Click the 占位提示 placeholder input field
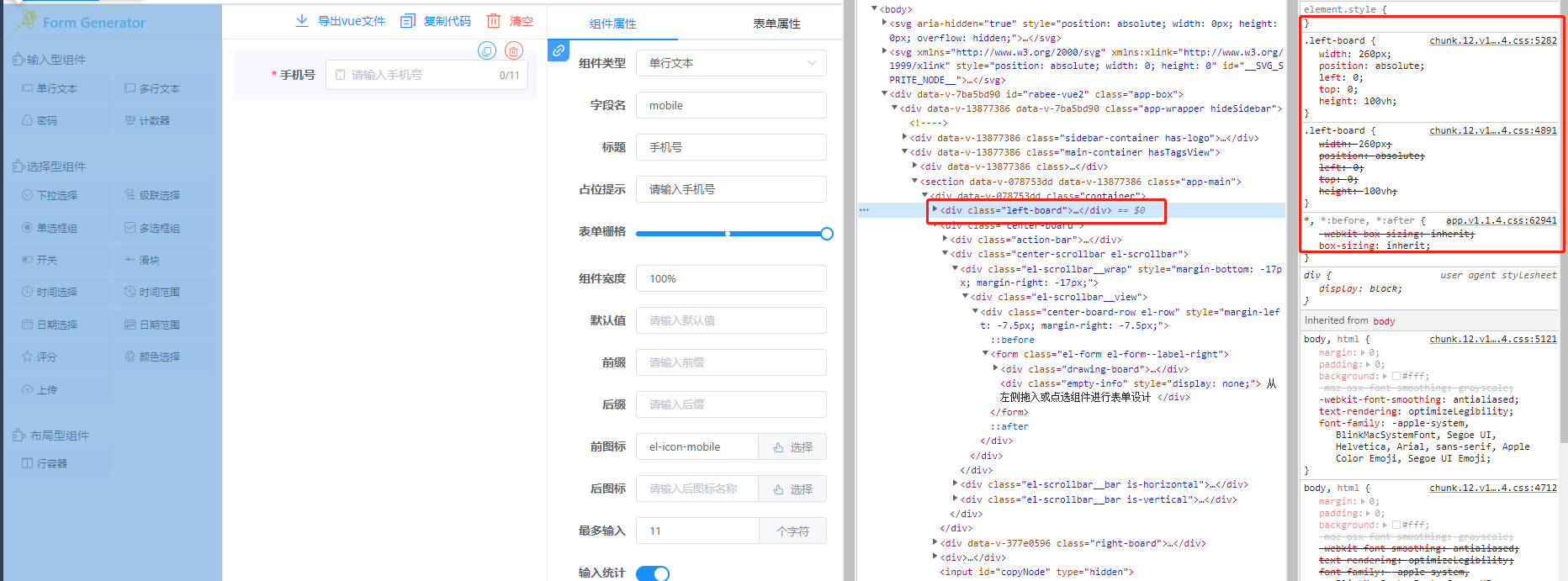This screenshot has height=581, width=1568. [731, 189]
